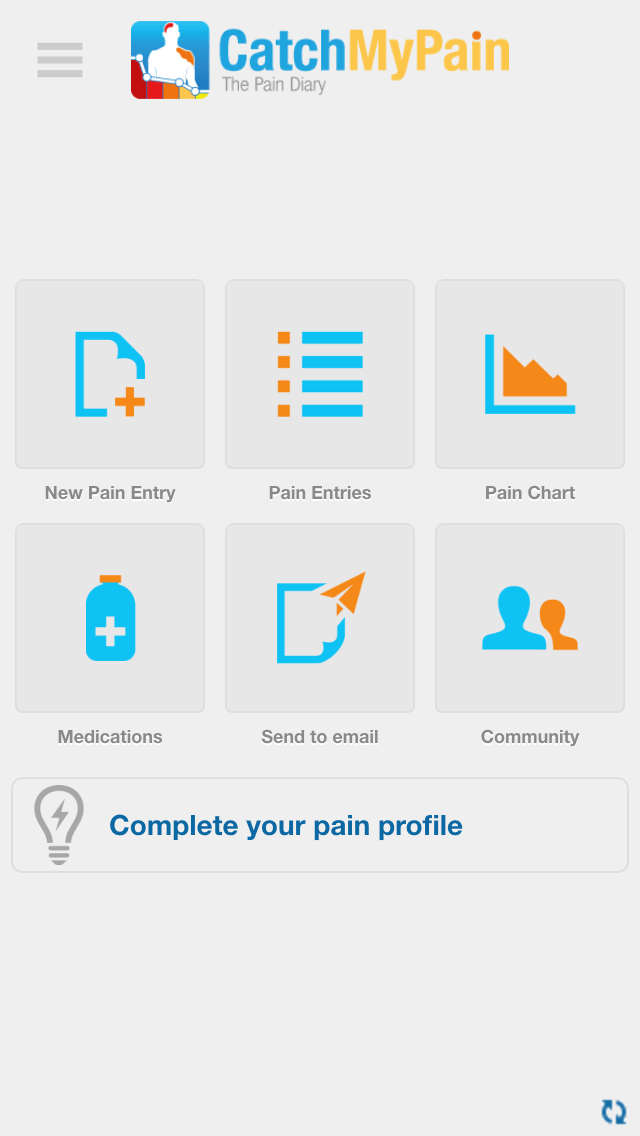Image resolution: width=640 pixels, height=1136 pixels.
Task: Click the Send to email label
Action: click(x=320, y=737)
